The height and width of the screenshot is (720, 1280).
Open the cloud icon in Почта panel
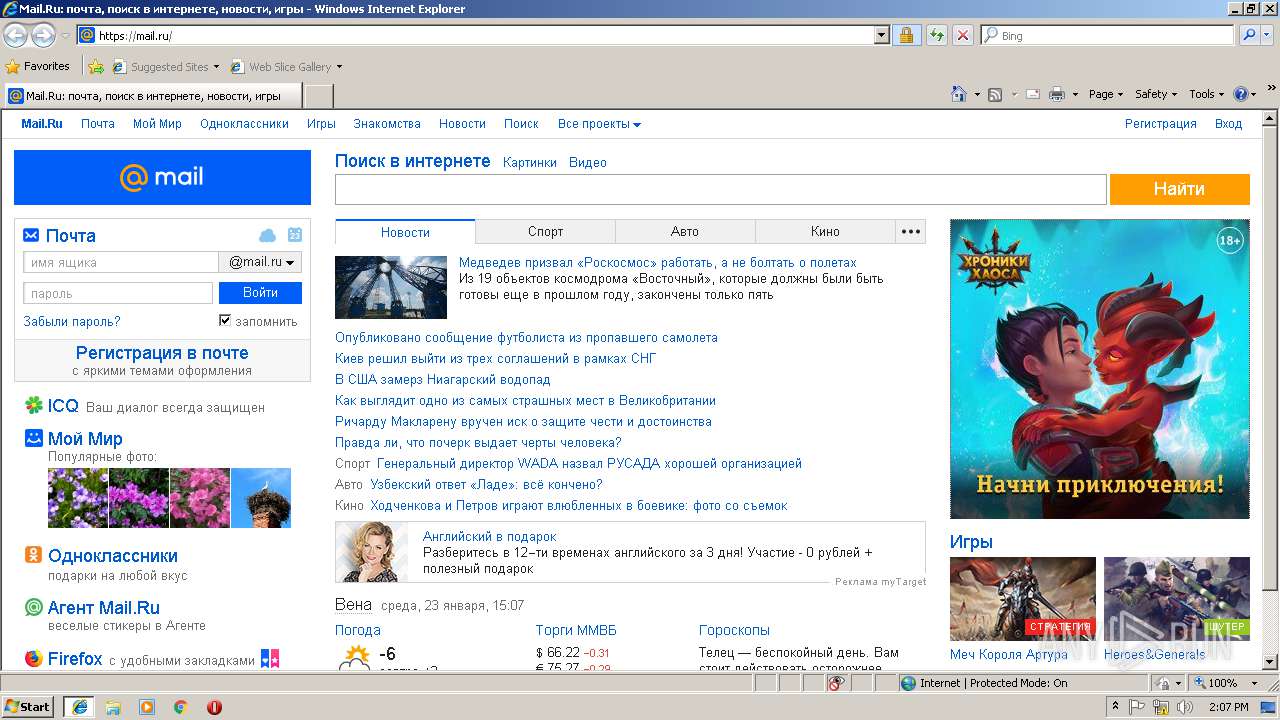tap(267, 235)
